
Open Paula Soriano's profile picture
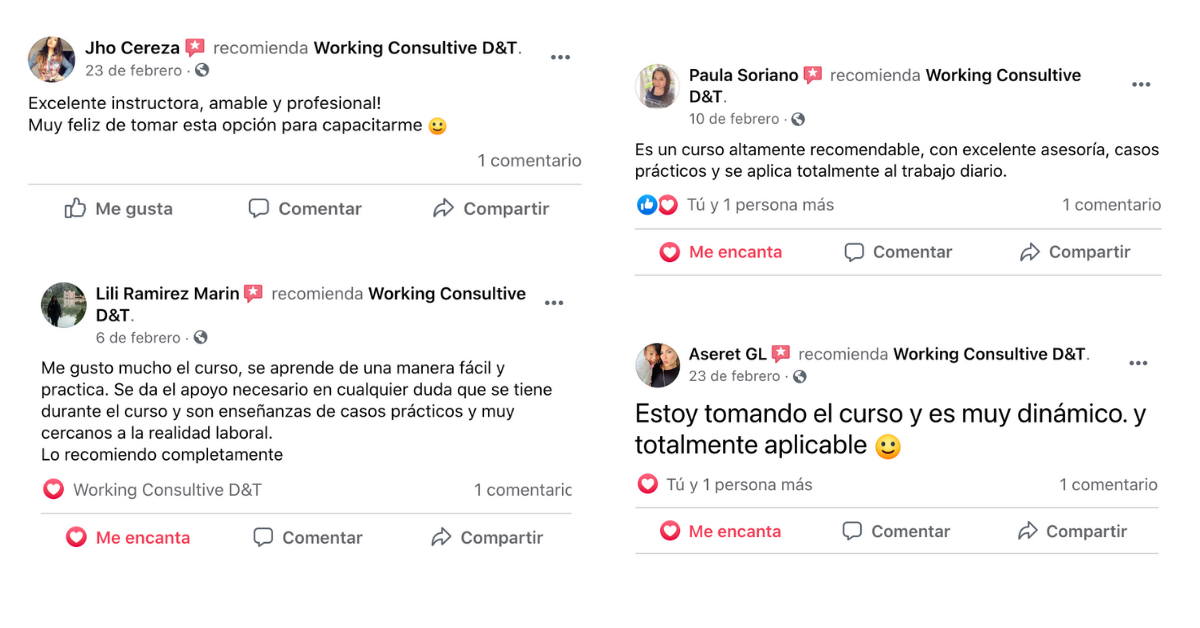(657, 87)
